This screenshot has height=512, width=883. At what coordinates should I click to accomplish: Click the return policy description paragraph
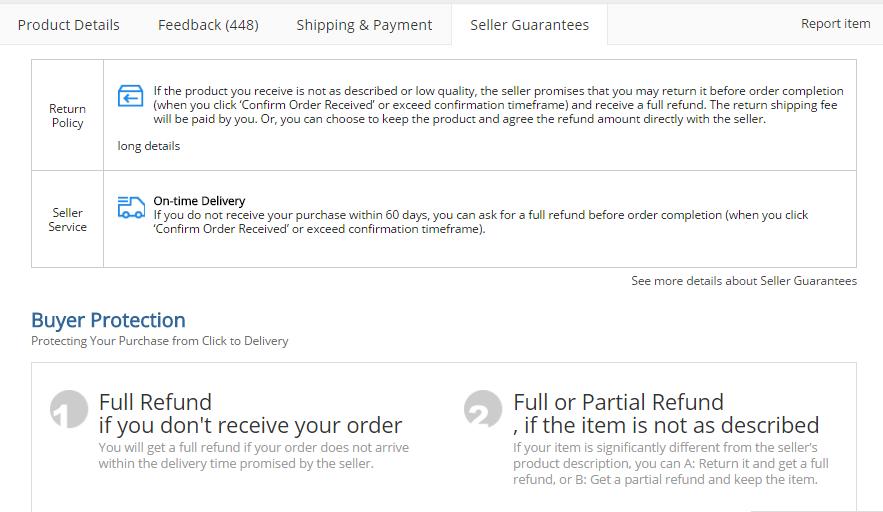click(x=498, y=105)
